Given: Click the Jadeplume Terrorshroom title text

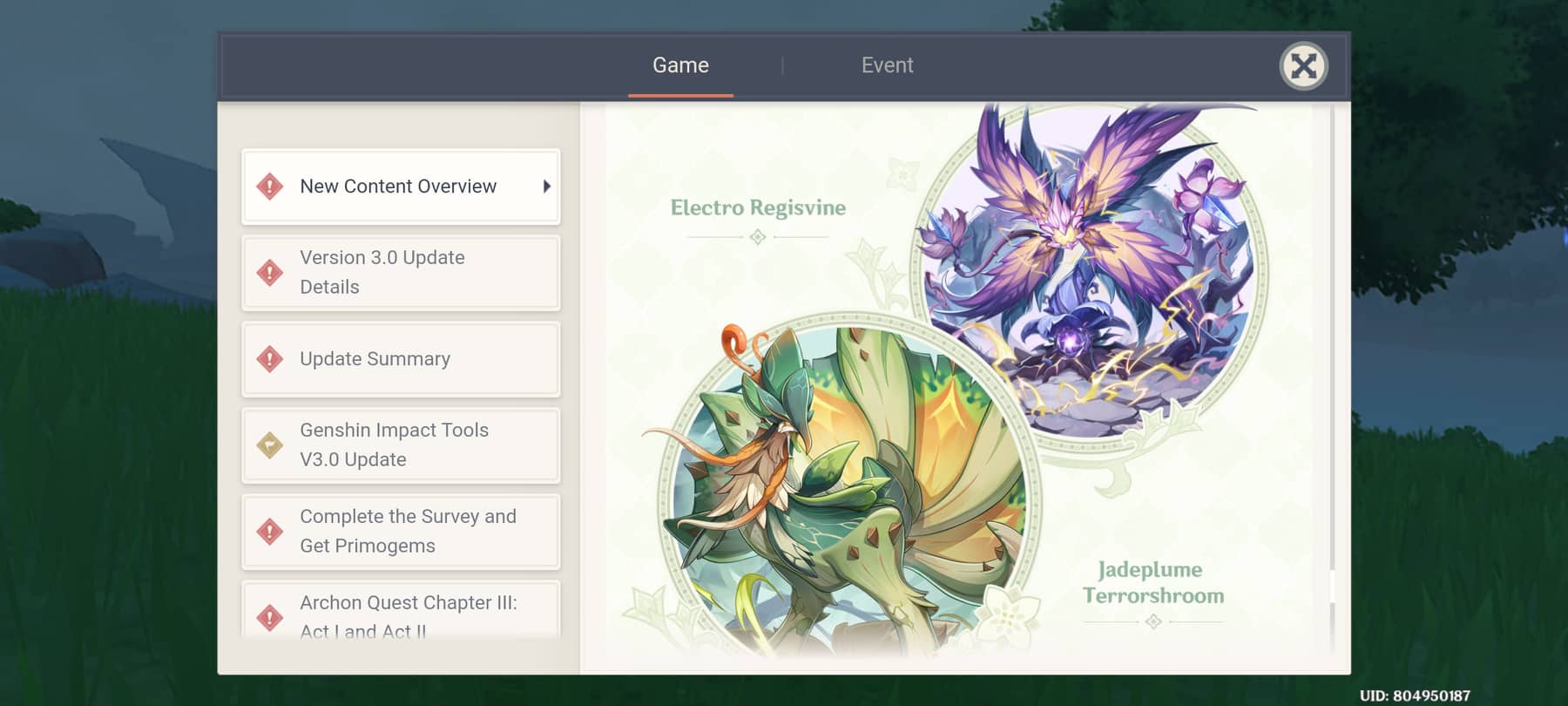Looking at the screenshot, I should click(1152, 582).
